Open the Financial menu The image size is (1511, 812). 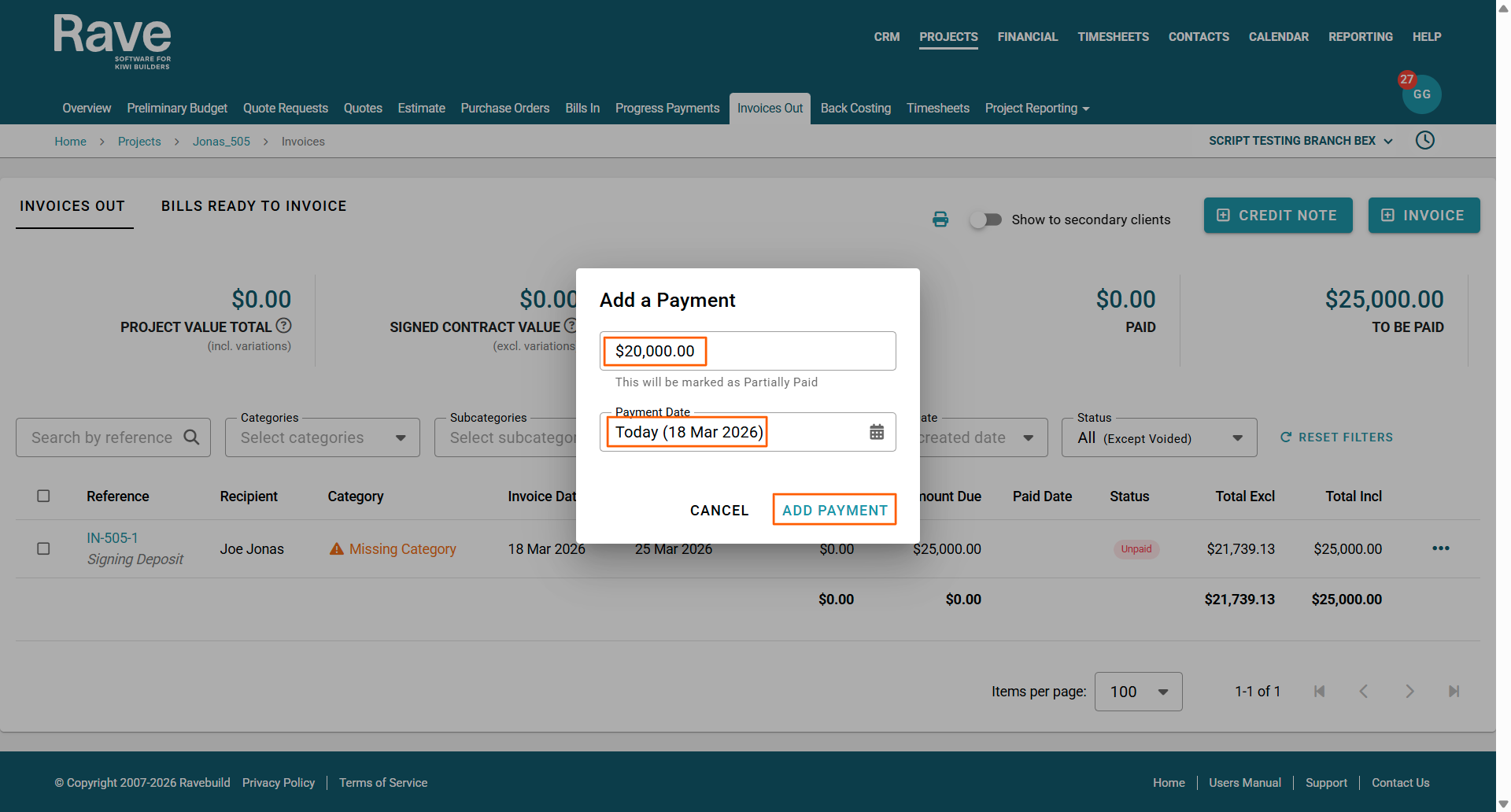point(1027,37)
